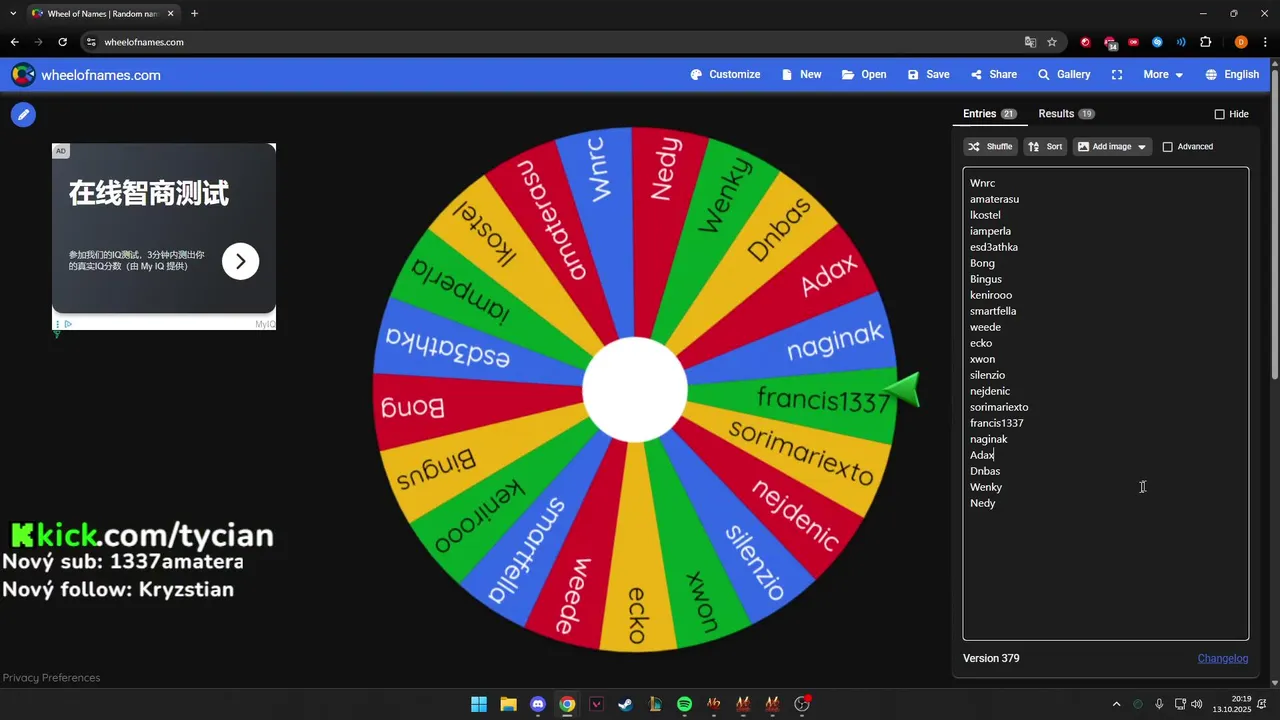
Task: Click the 'smartfella' entry in the list
Action: [x=993, y=311]
